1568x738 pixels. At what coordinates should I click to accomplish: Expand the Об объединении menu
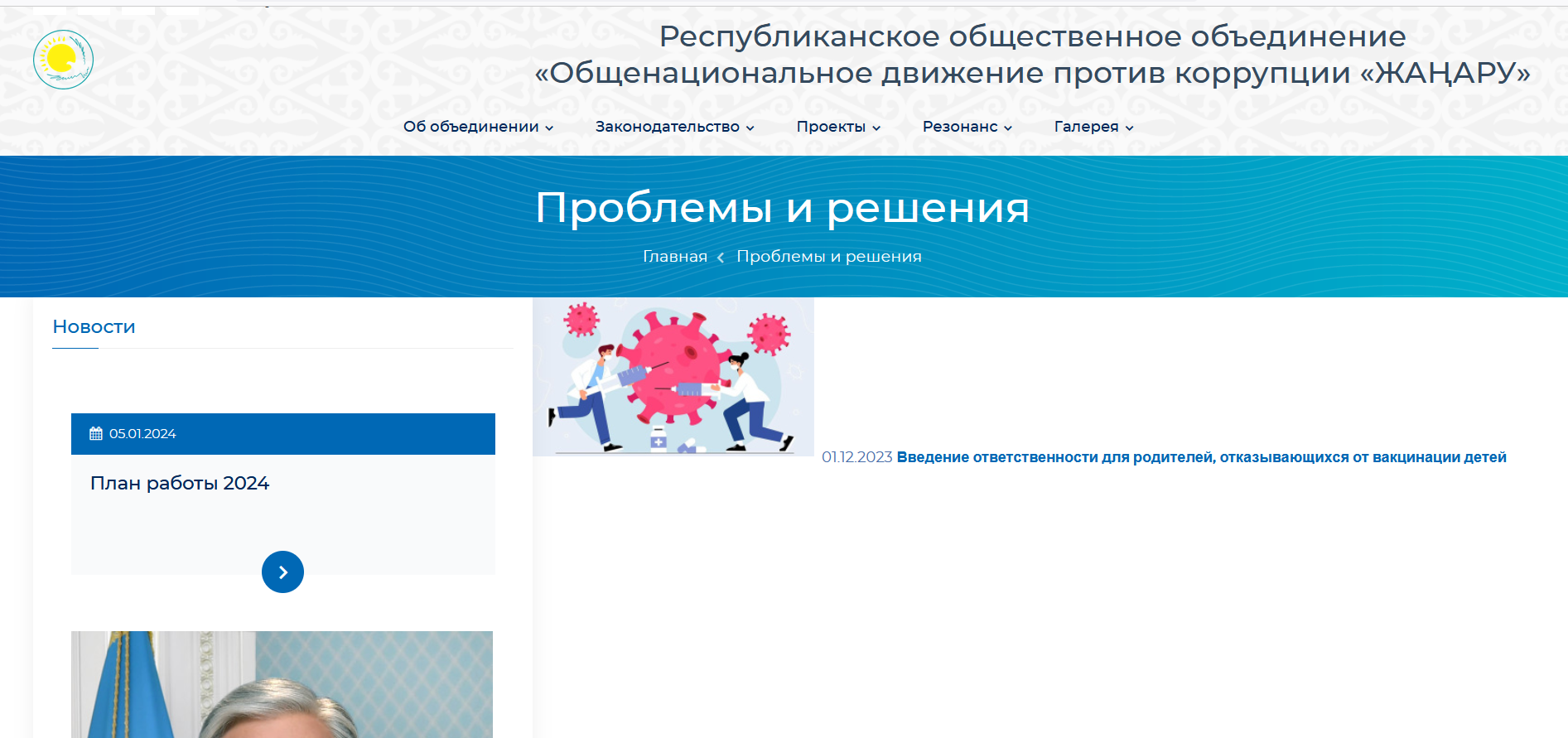[478, 127]
